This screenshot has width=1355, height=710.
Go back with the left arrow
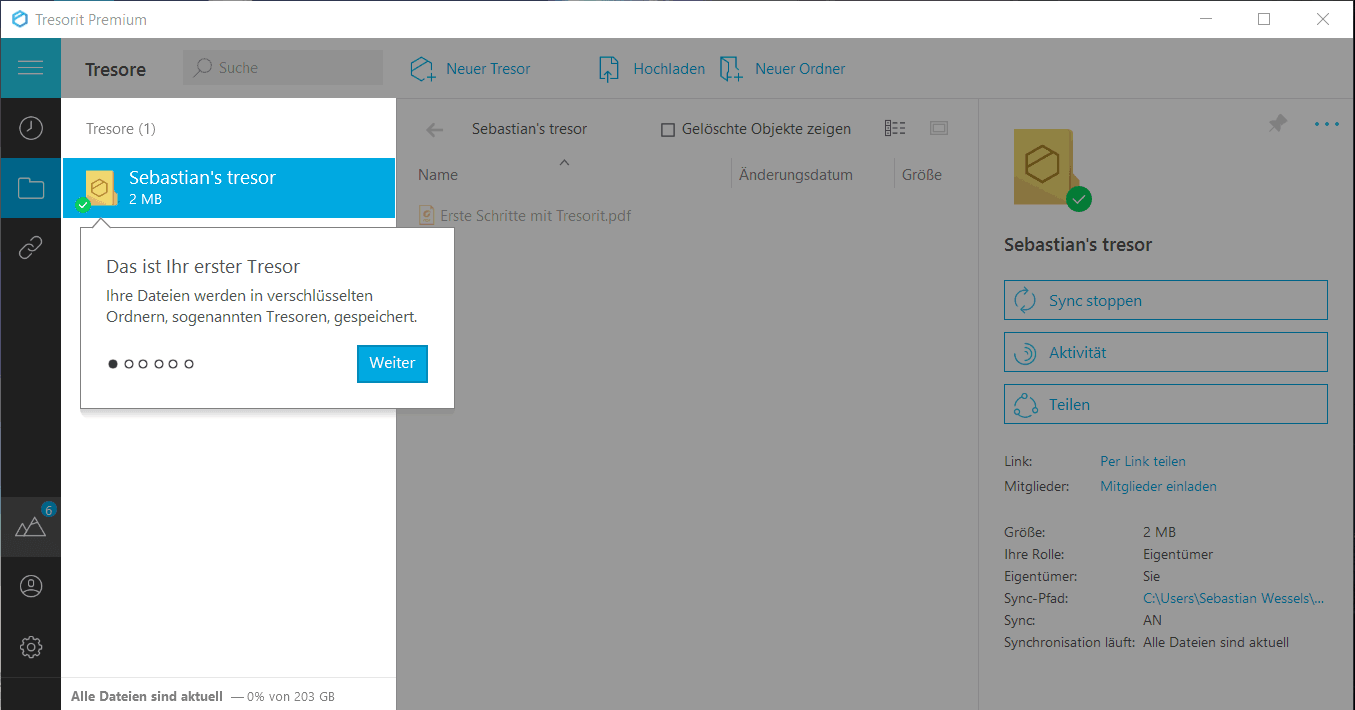coord(434,129)
